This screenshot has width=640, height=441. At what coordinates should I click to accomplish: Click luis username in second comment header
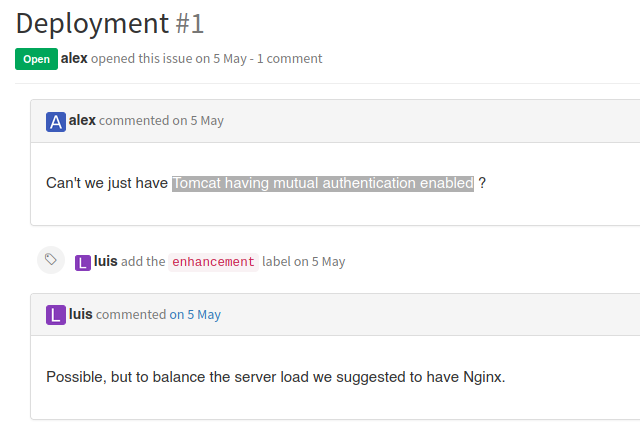pyautogui.click(x=81, y=314)
